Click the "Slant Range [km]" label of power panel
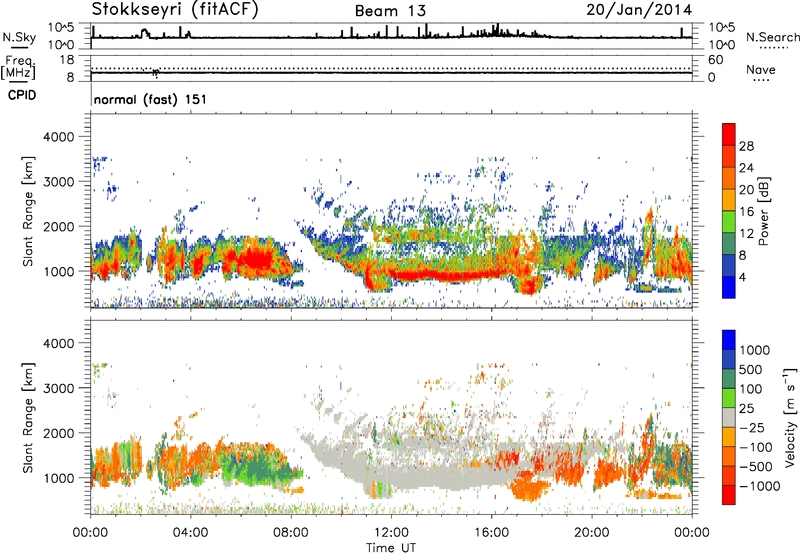This screenshot has height=554, width=800. pos(28,211)
